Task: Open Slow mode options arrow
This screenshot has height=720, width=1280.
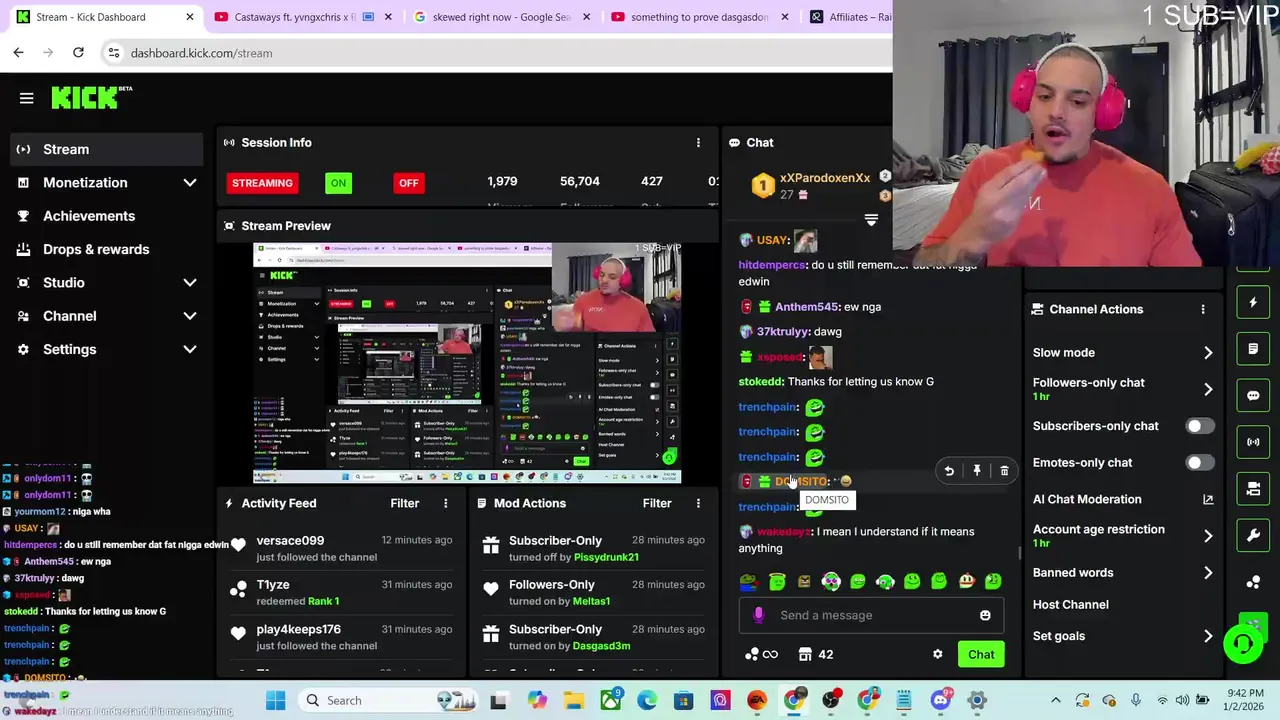Action: [1208, 353]
